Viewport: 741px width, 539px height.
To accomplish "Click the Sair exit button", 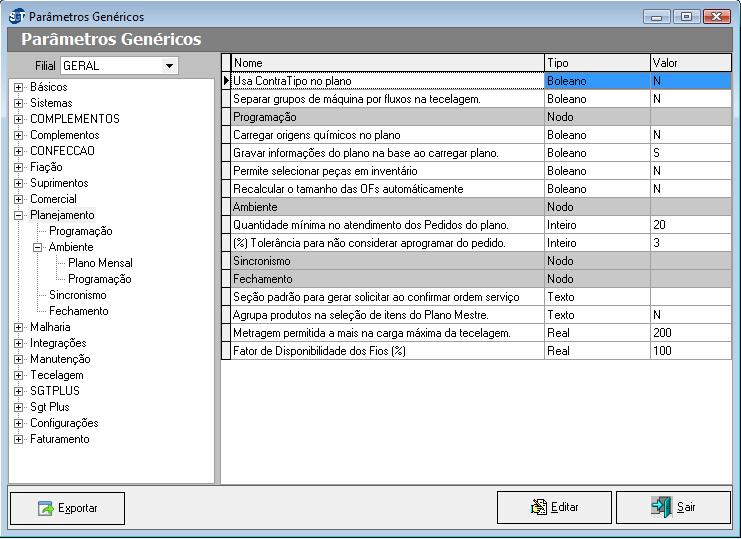I will tap(673, 507).
